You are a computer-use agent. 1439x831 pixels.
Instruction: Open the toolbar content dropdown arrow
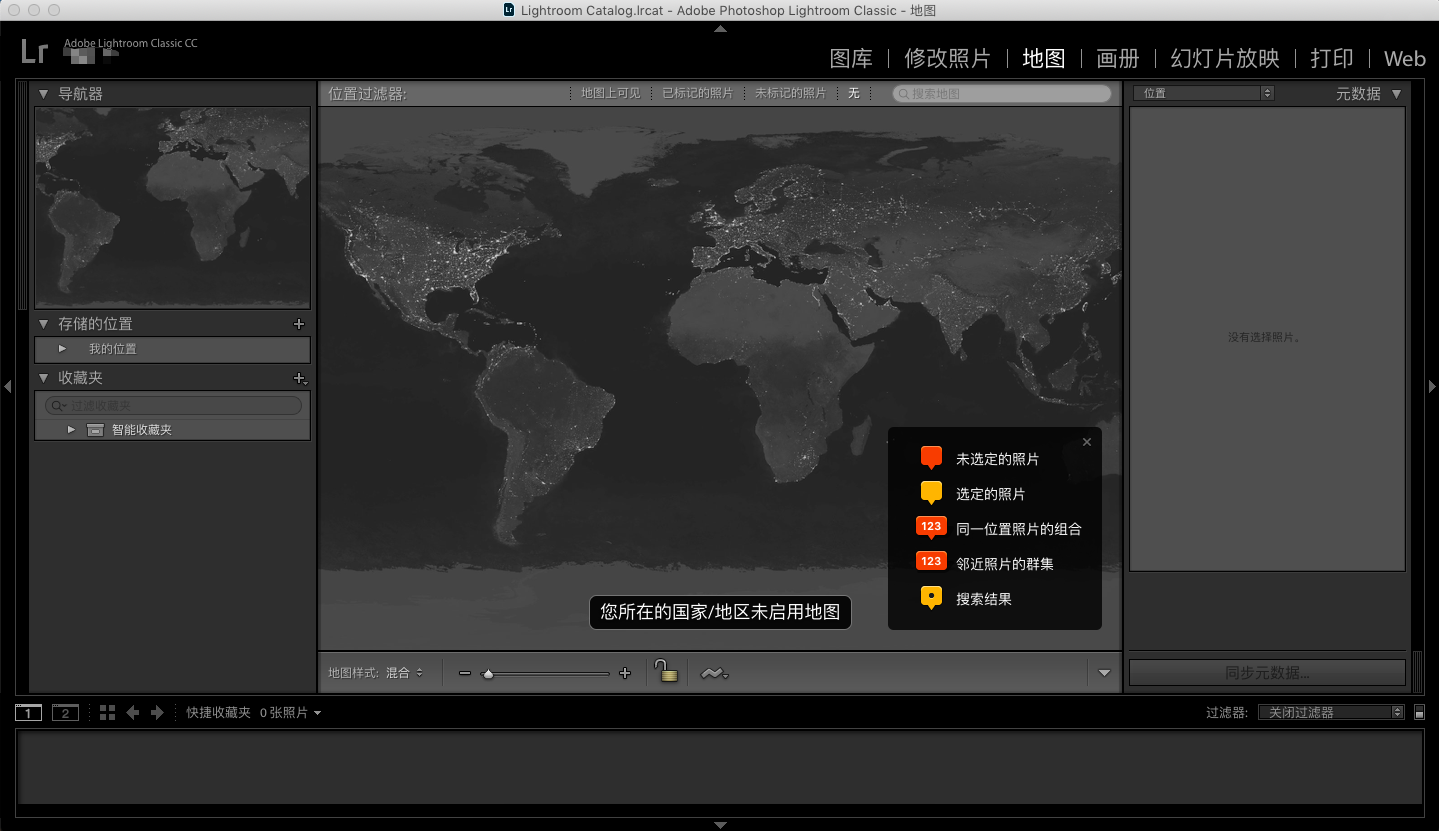1104,673
